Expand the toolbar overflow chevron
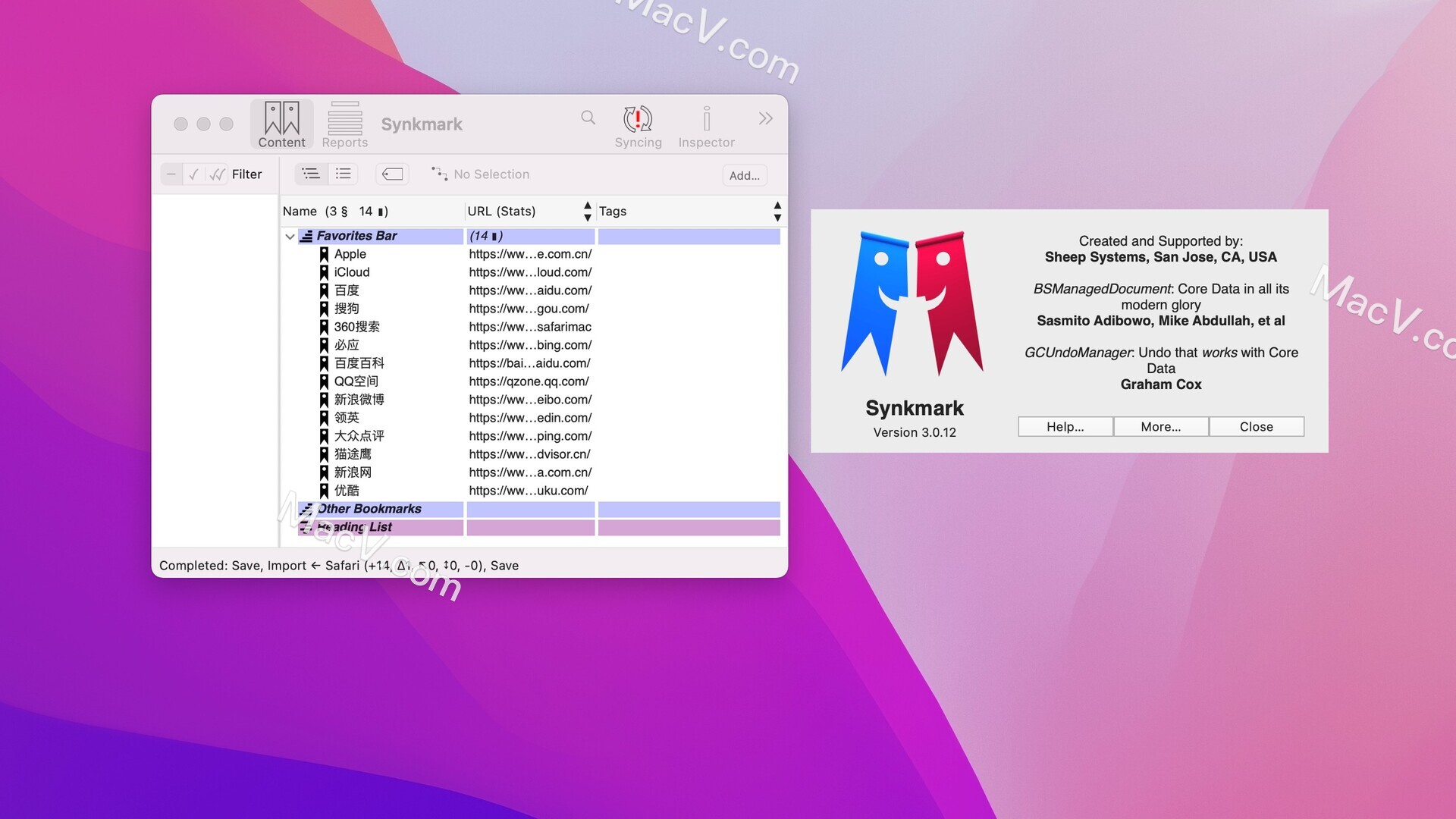 765,118
